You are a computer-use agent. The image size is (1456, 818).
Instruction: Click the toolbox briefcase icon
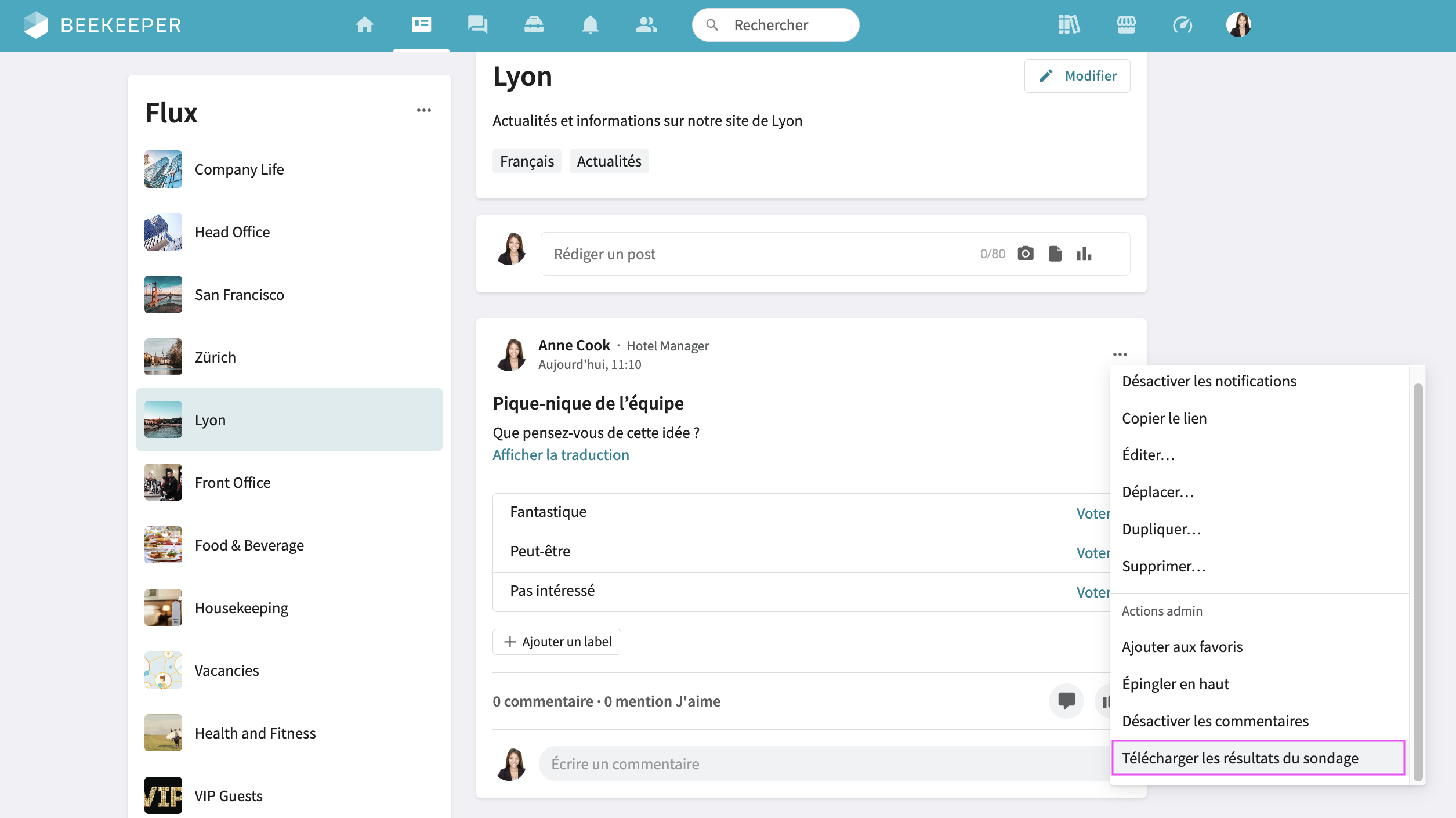pyautogui.click(x=534, y=25)
